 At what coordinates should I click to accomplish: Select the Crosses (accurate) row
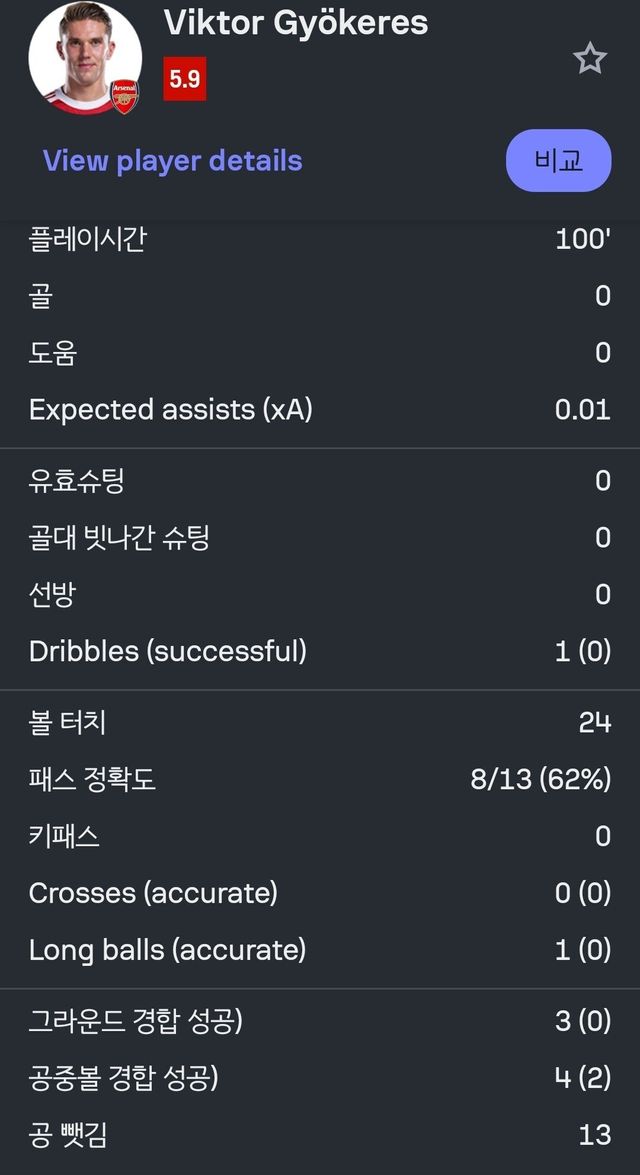pos(320,894)
